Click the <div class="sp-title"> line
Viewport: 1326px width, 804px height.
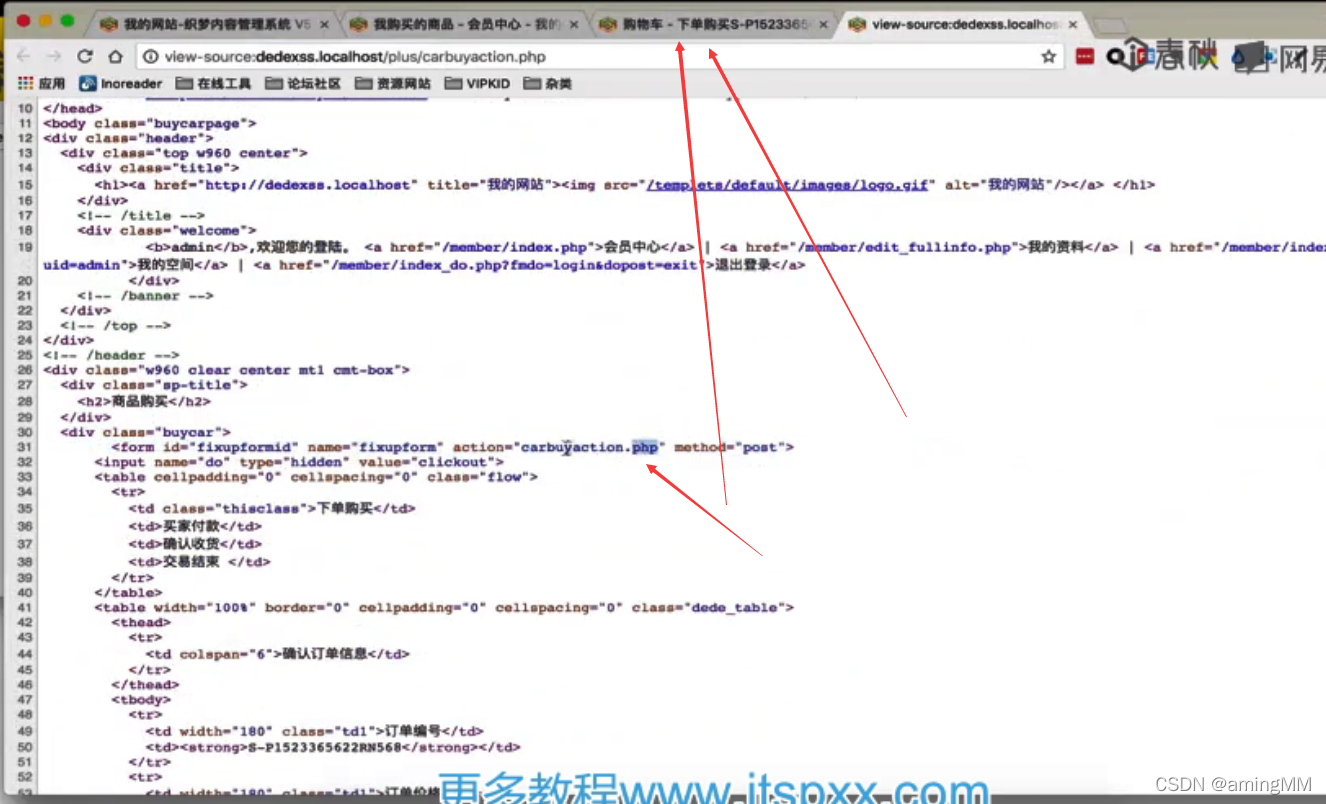tap(154, 385)
